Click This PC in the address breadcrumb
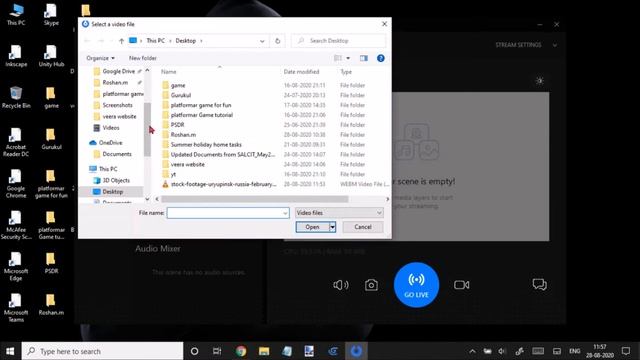 (156, 41)
